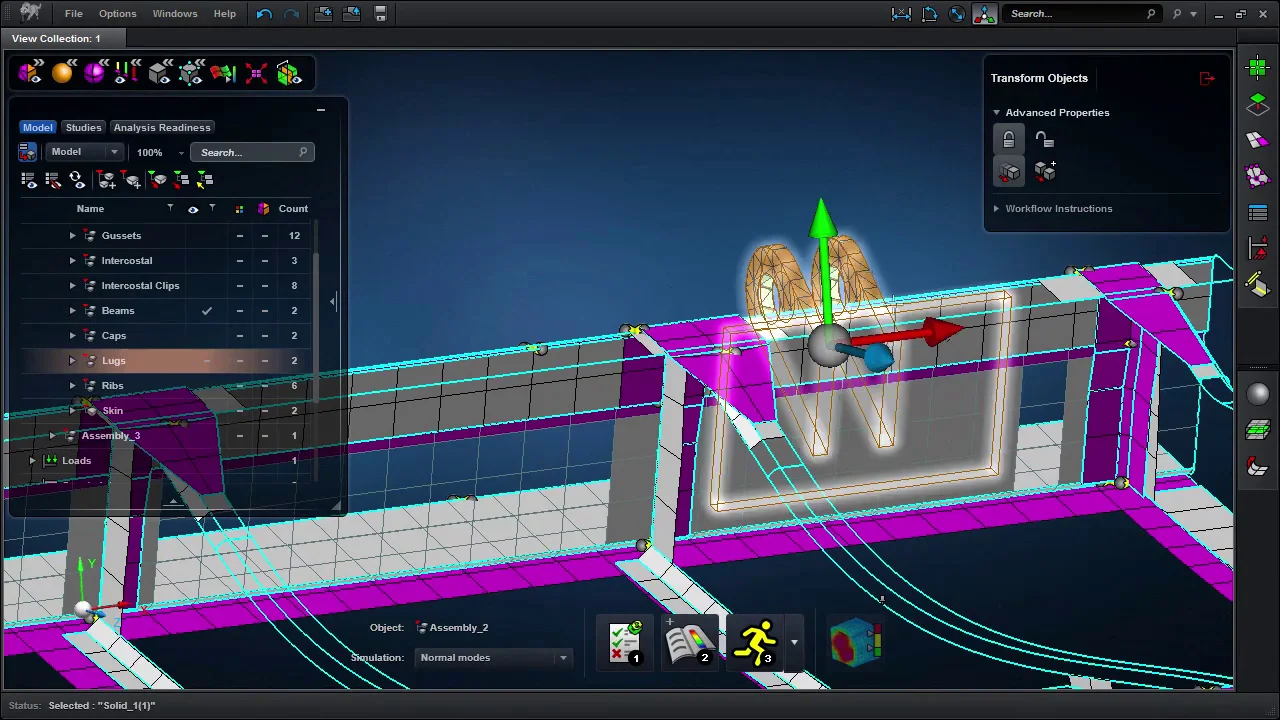This screenshot has width=1280, height=720.
Task: Open the model check checklist icon
Action: pos(625,642)
